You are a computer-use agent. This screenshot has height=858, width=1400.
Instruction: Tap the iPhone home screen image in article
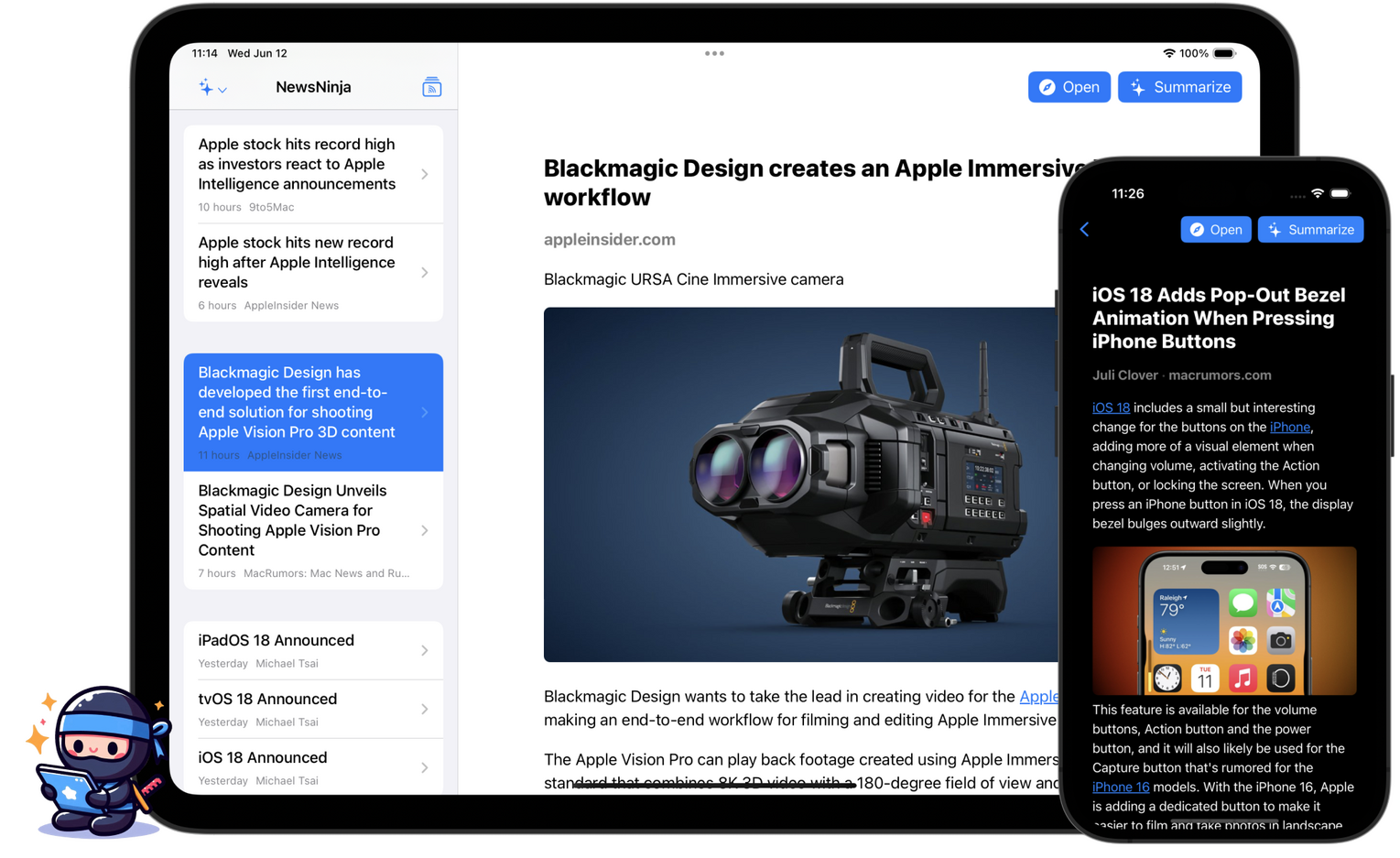click(1224, 621)
